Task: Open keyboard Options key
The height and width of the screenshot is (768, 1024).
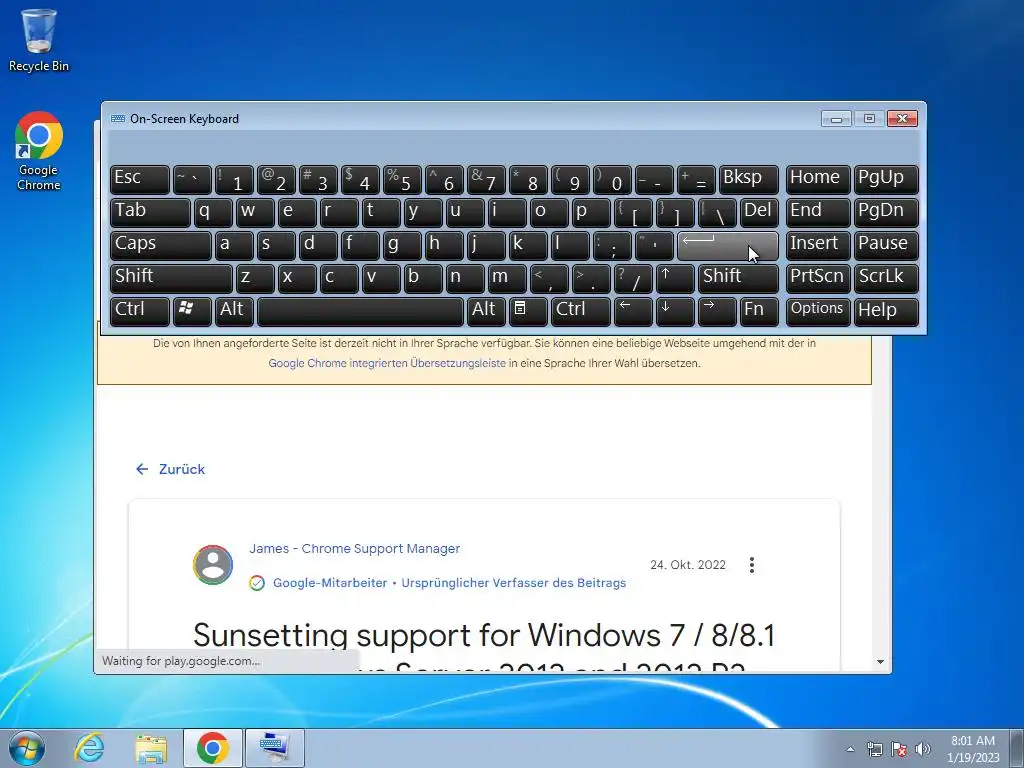Action: [x=818, y=311]
